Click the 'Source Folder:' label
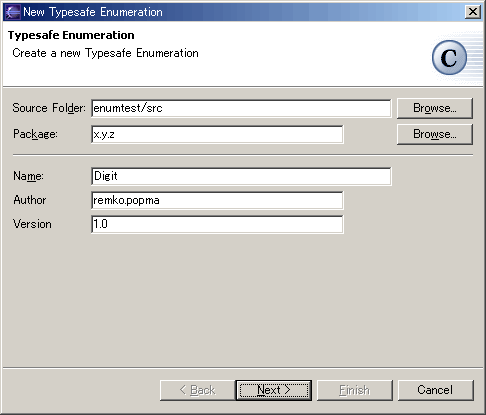 point(49,108)
